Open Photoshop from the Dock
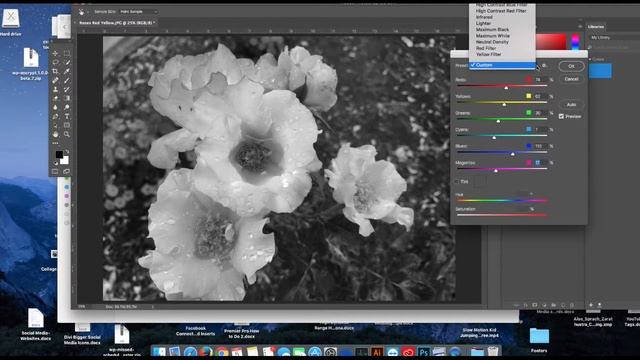Image resolution: width=640 pixels, height=360 pixels. click(424, 352)
